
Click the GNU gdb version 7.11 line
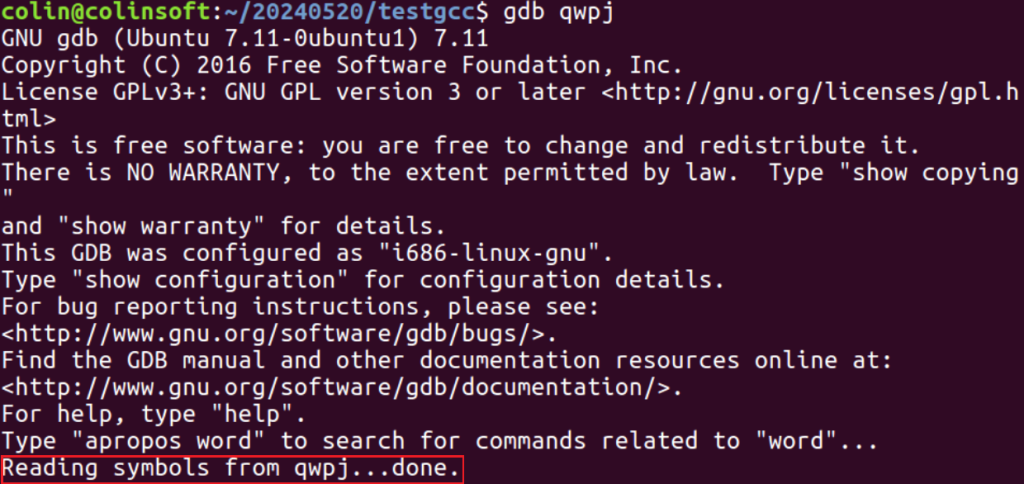245,39
